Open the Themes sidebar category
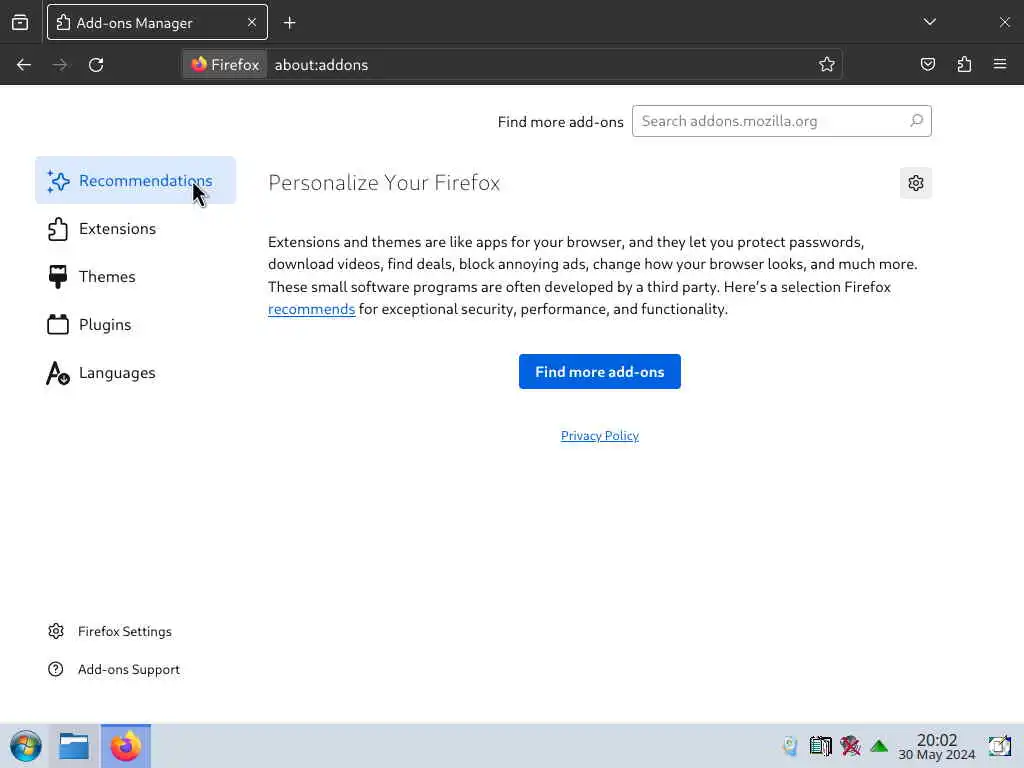This screenshot has height=768, width=1024. pos(136,276)
